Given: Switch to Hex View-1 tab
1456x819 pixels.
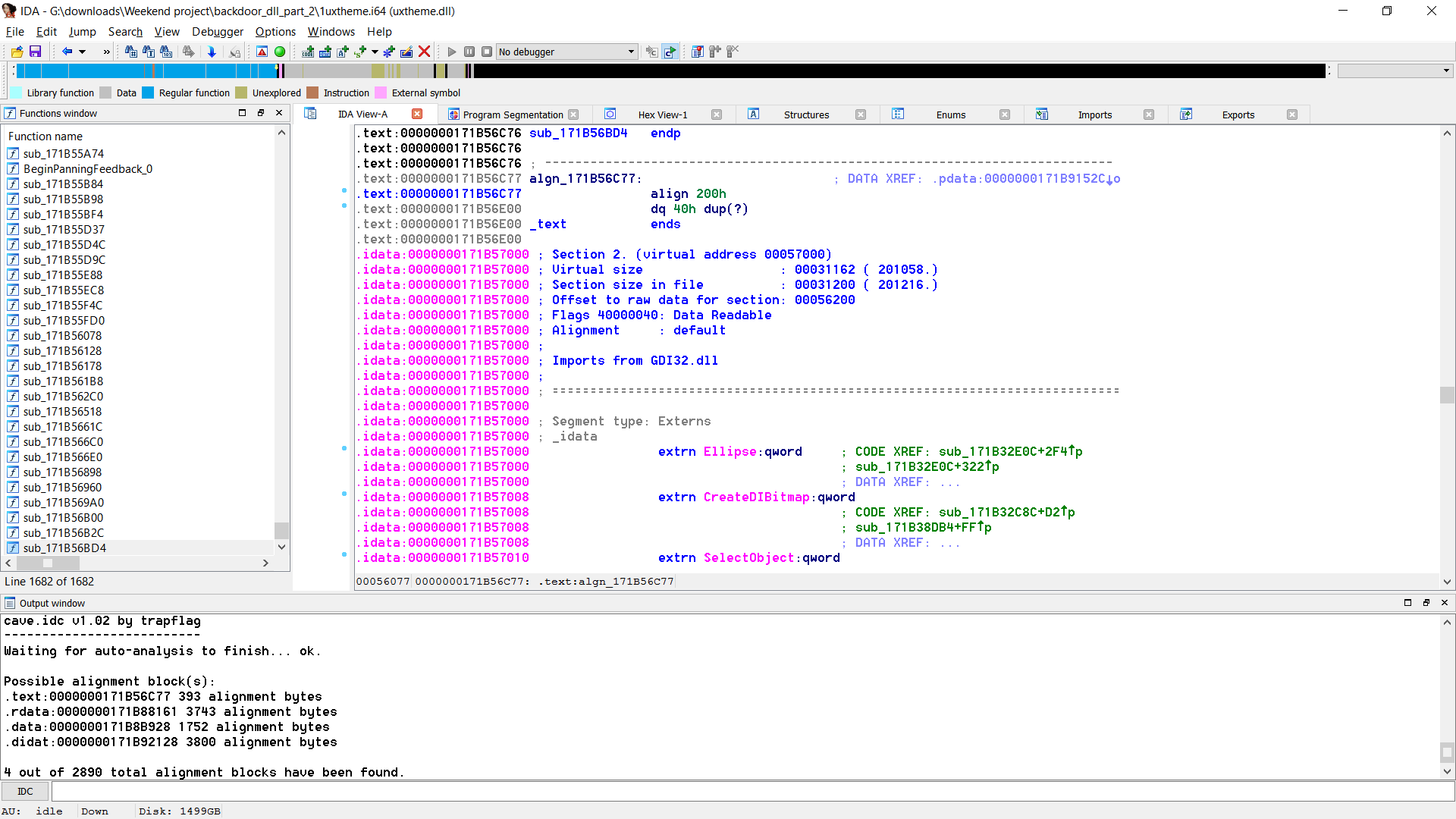Looking at the screenshot, I should [x=663, y=115].
